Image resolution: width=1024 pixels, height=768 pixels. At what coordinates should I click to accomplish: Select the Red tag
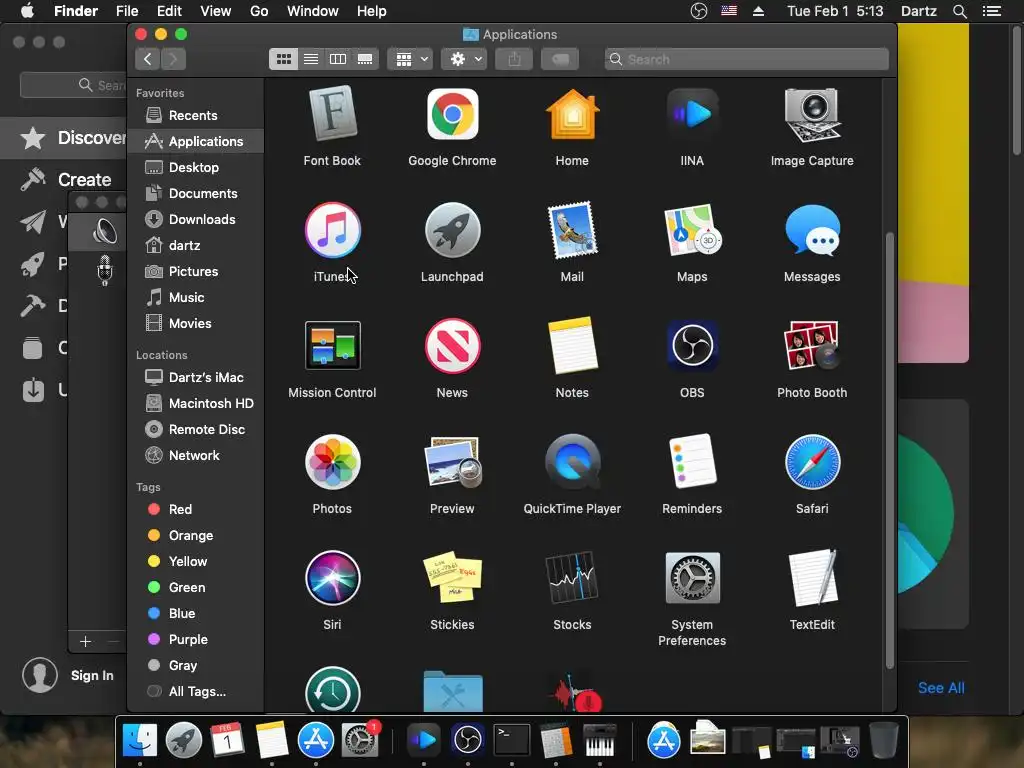tap(196, 509)
